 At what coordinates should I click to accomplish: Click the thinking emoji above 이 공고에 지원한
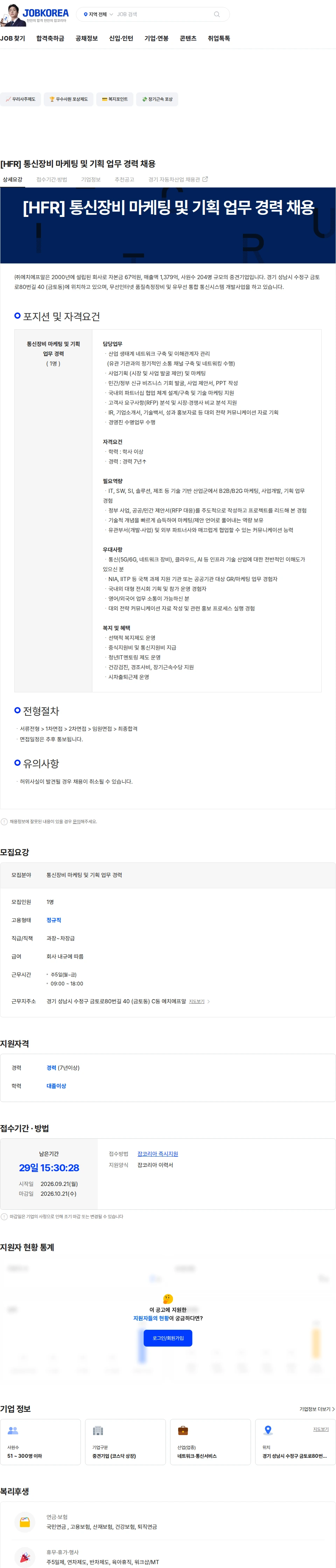pyautogui.click(x=168, y=1298)
